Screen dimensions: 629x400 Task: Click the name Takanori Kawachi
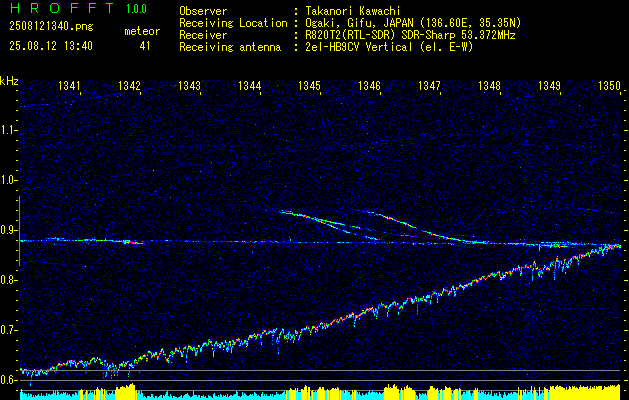(352, 11)
